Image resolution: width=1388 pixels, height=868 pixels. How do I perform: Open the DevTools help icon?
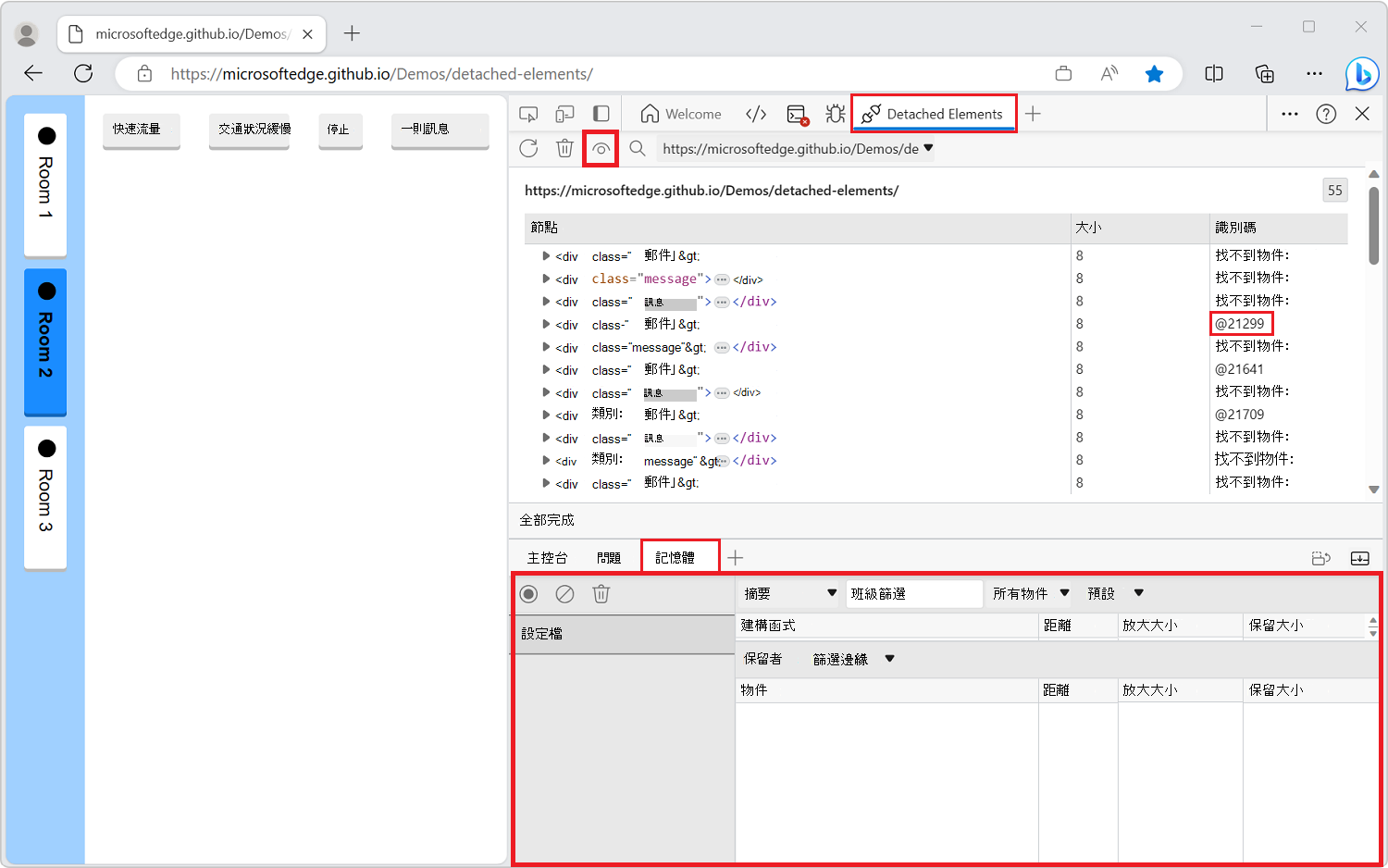pyautogui.click(x=1326, y=114)
